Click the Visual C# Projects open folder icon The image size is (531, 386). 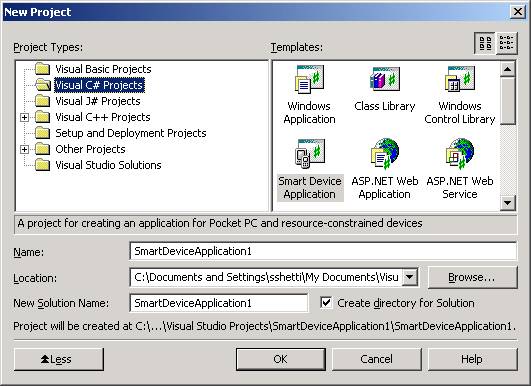pos(43,85)
